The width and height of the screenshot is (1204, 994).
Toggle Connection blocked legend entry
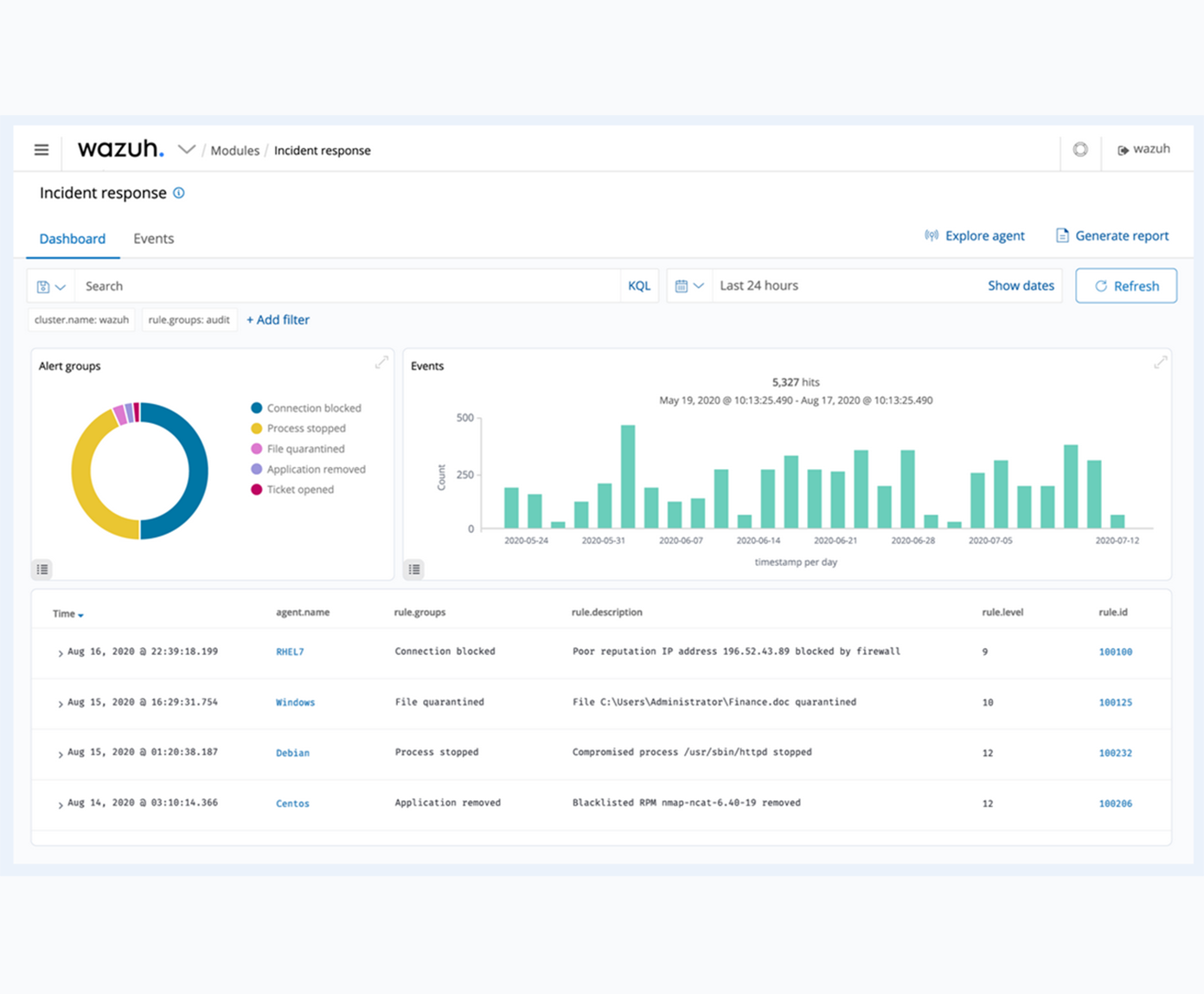(x=313, y=408)
